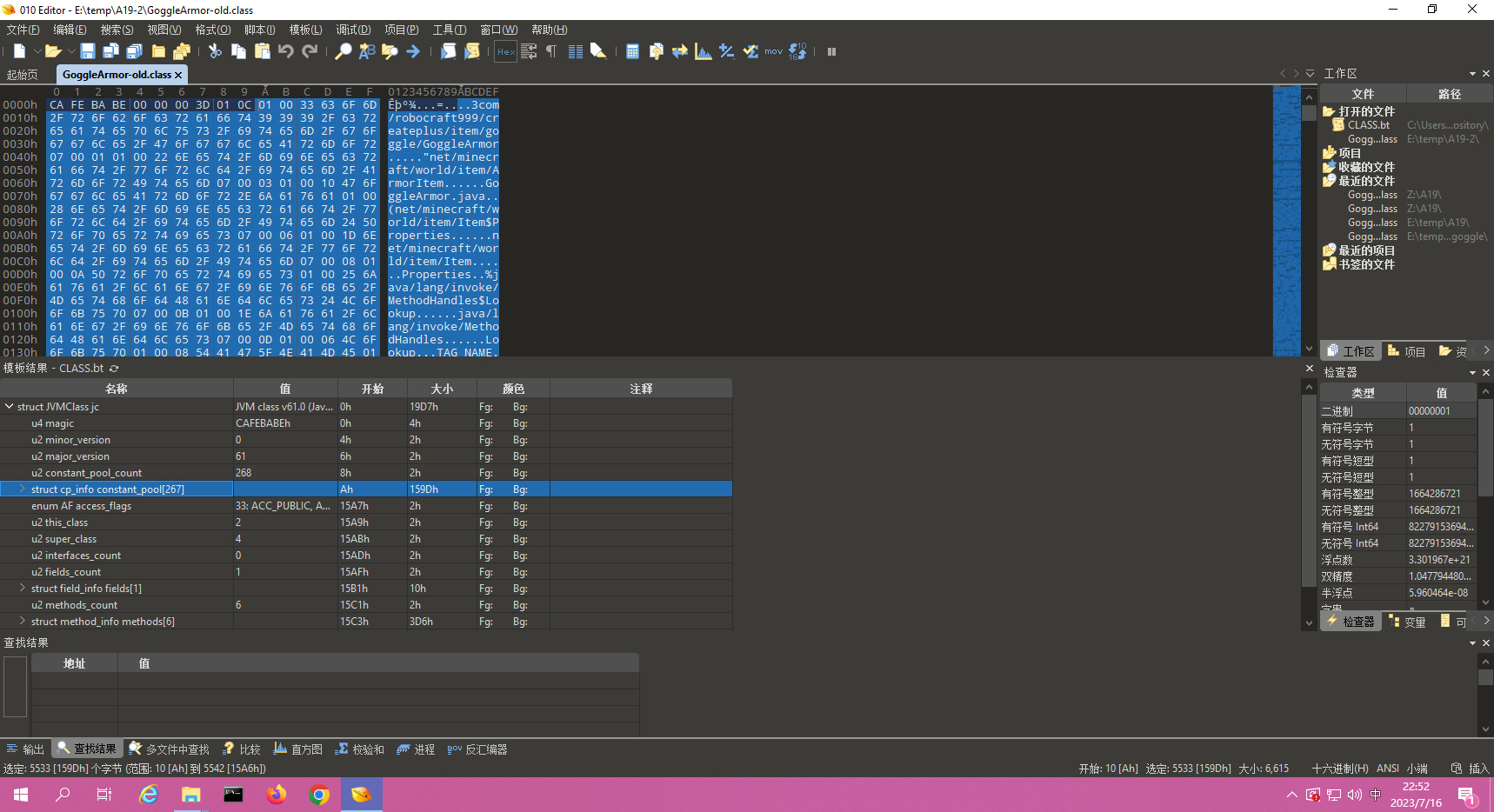Click the Find in Files icon

(x=390, y=51)
